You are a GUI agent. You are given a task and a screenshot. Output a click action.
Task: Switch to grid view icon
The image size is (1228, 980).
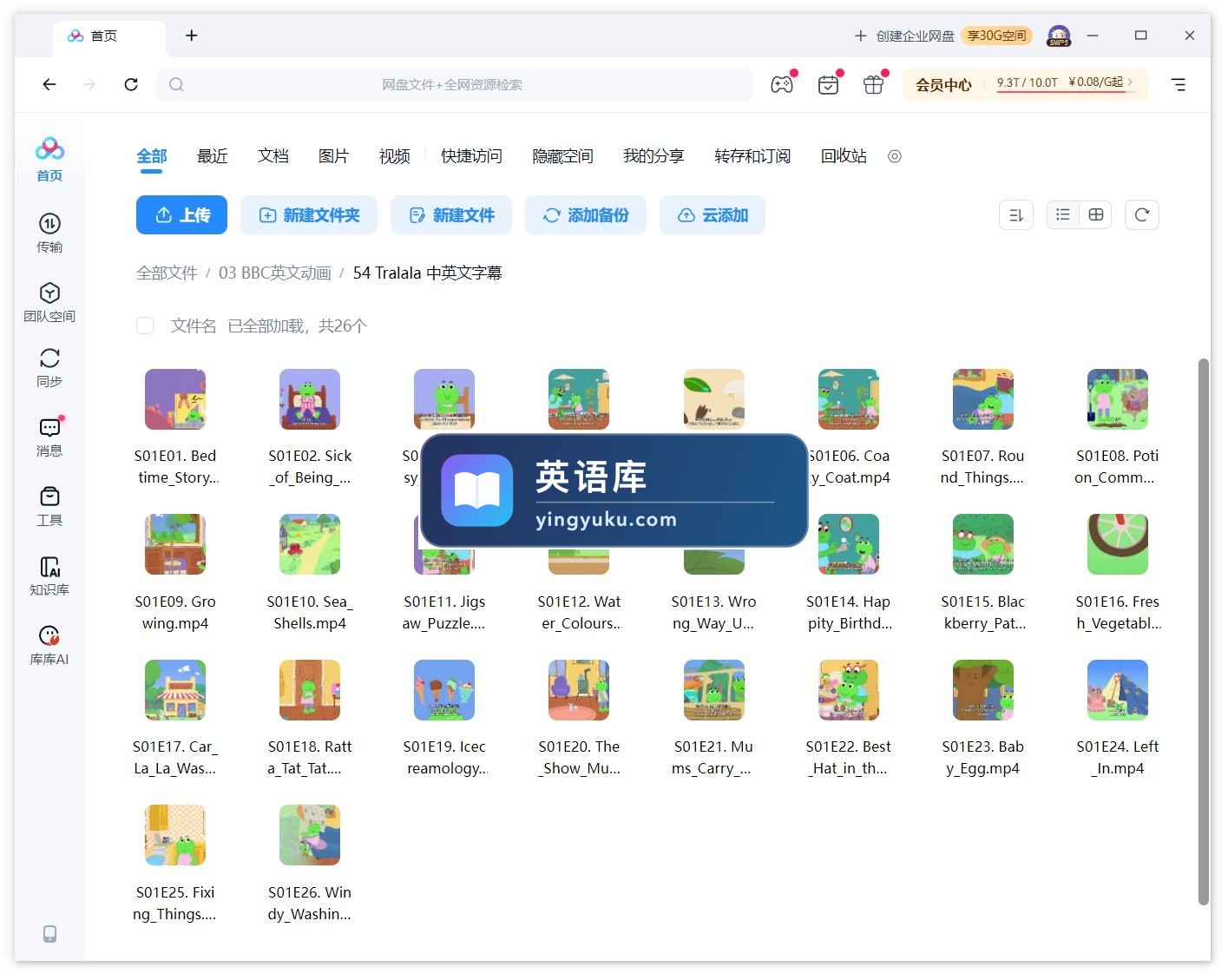[1096, 214]
